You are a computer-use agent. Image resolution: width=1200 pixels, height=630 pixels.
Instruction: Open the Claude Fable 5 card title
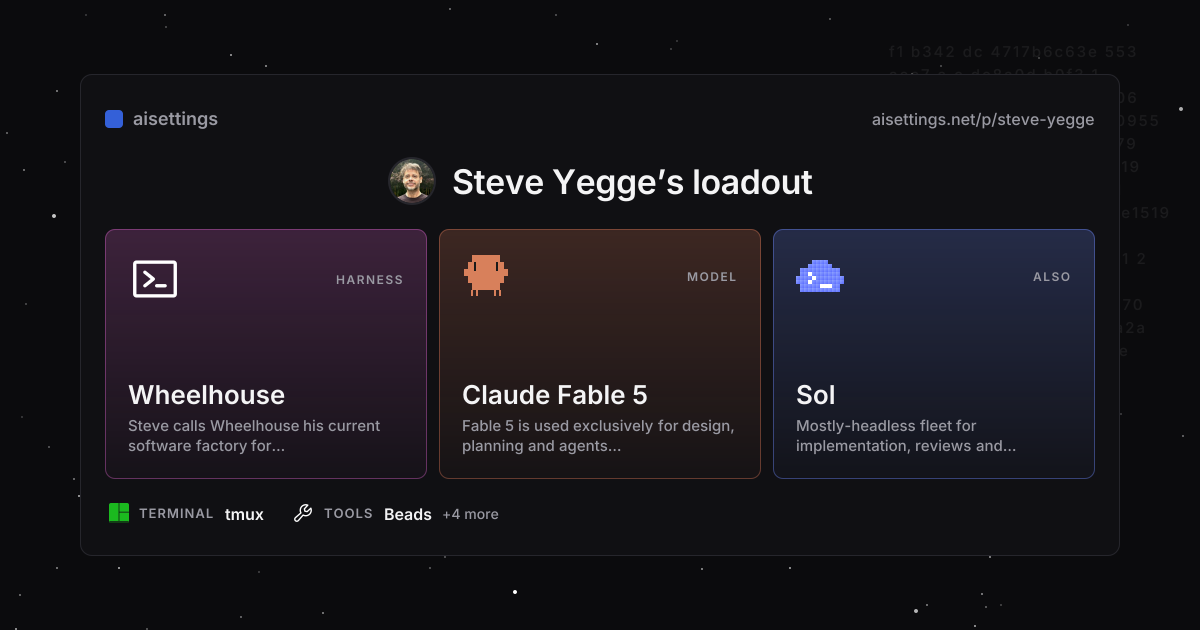(x=555, y=395)
